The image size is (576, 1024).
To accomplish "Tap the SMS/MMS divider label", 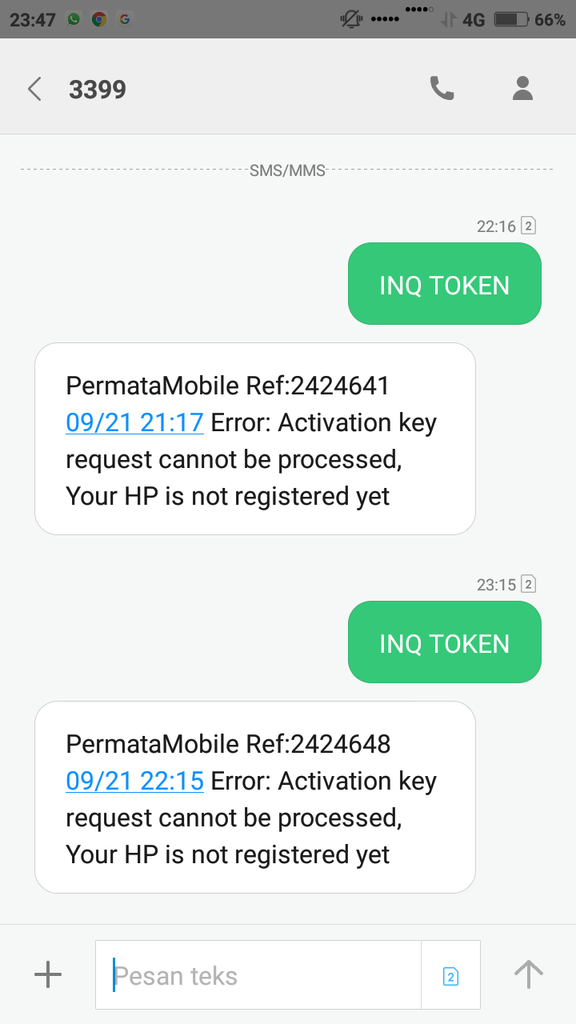I will coord(288,170).
